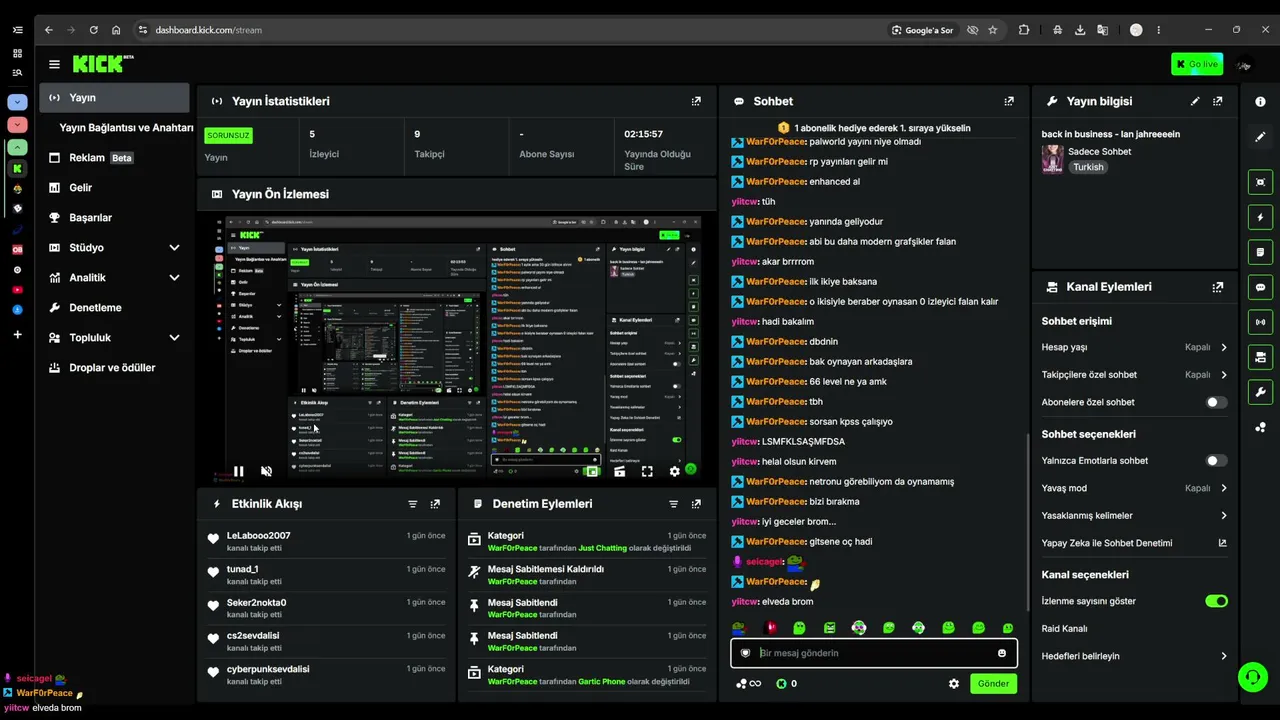
Task: Pop out the Denetim Eylemleri panel
Action: pos(696,504)
